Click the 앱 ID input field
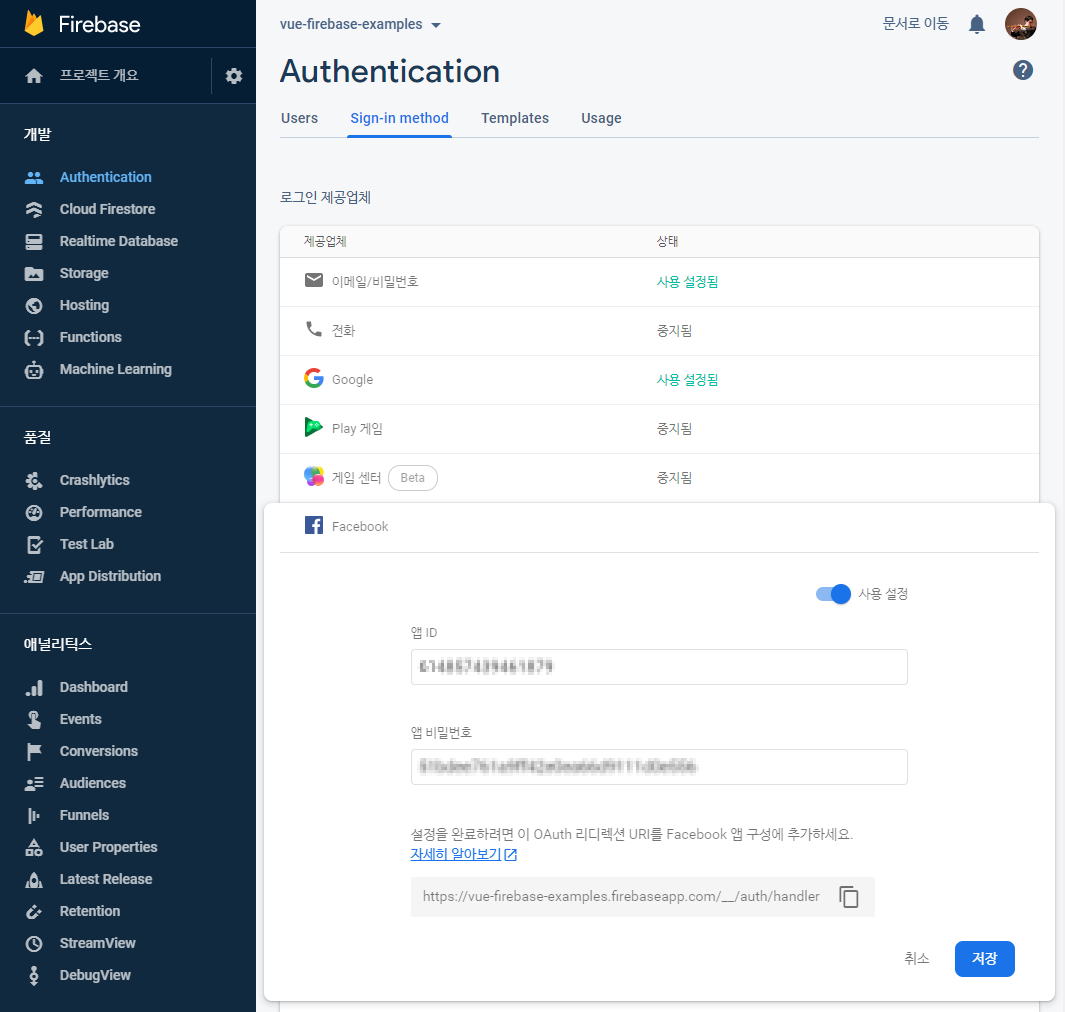The height and width of the screenshot is (1012, 1065). click(x=659, y=667)
